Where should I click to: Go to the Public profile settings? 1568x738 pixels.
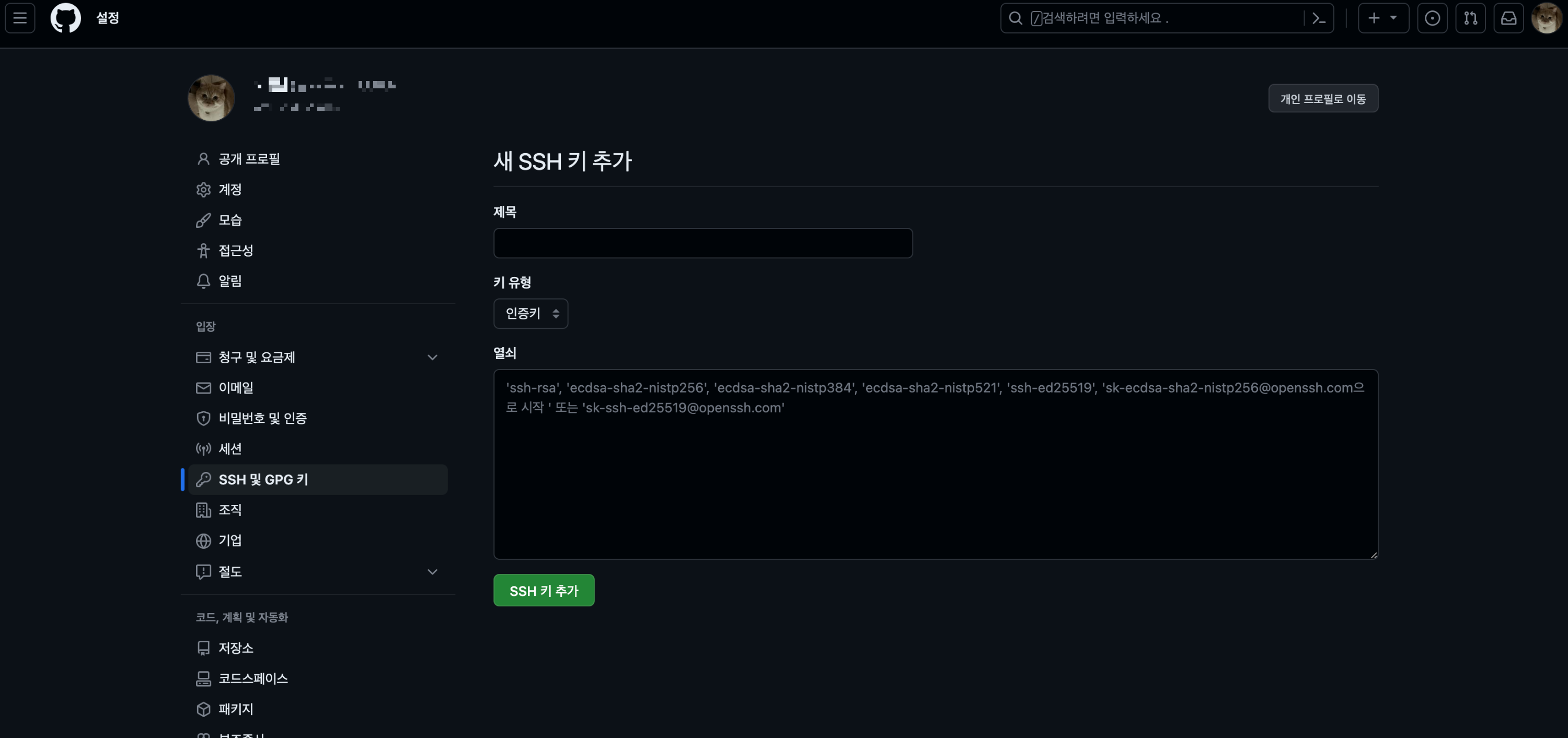coord(249,159)
